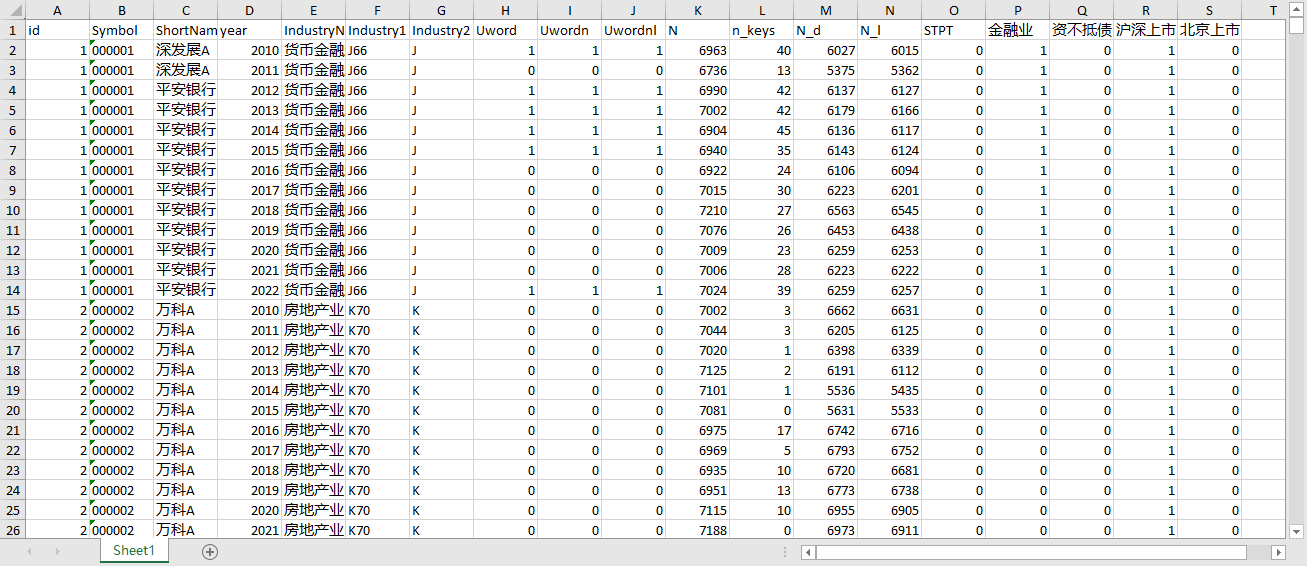Image resolution: width=1307 pixels, height=566 pixels.
Task: Click the '平安银行' cell in row 4
Action: [185, 90]
